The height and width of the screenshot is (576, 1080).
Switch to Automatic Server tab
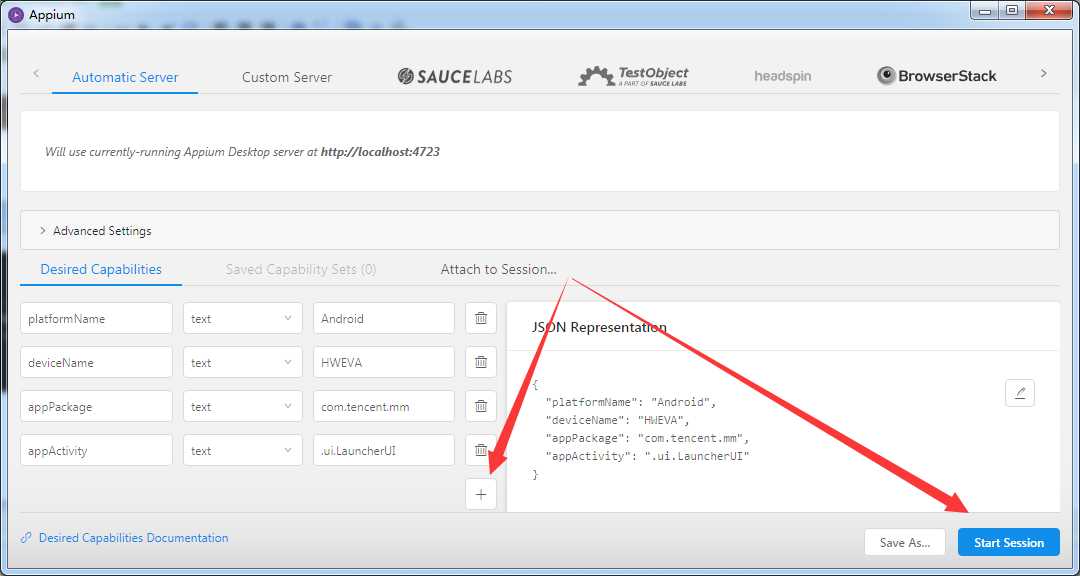pos(125,77)
